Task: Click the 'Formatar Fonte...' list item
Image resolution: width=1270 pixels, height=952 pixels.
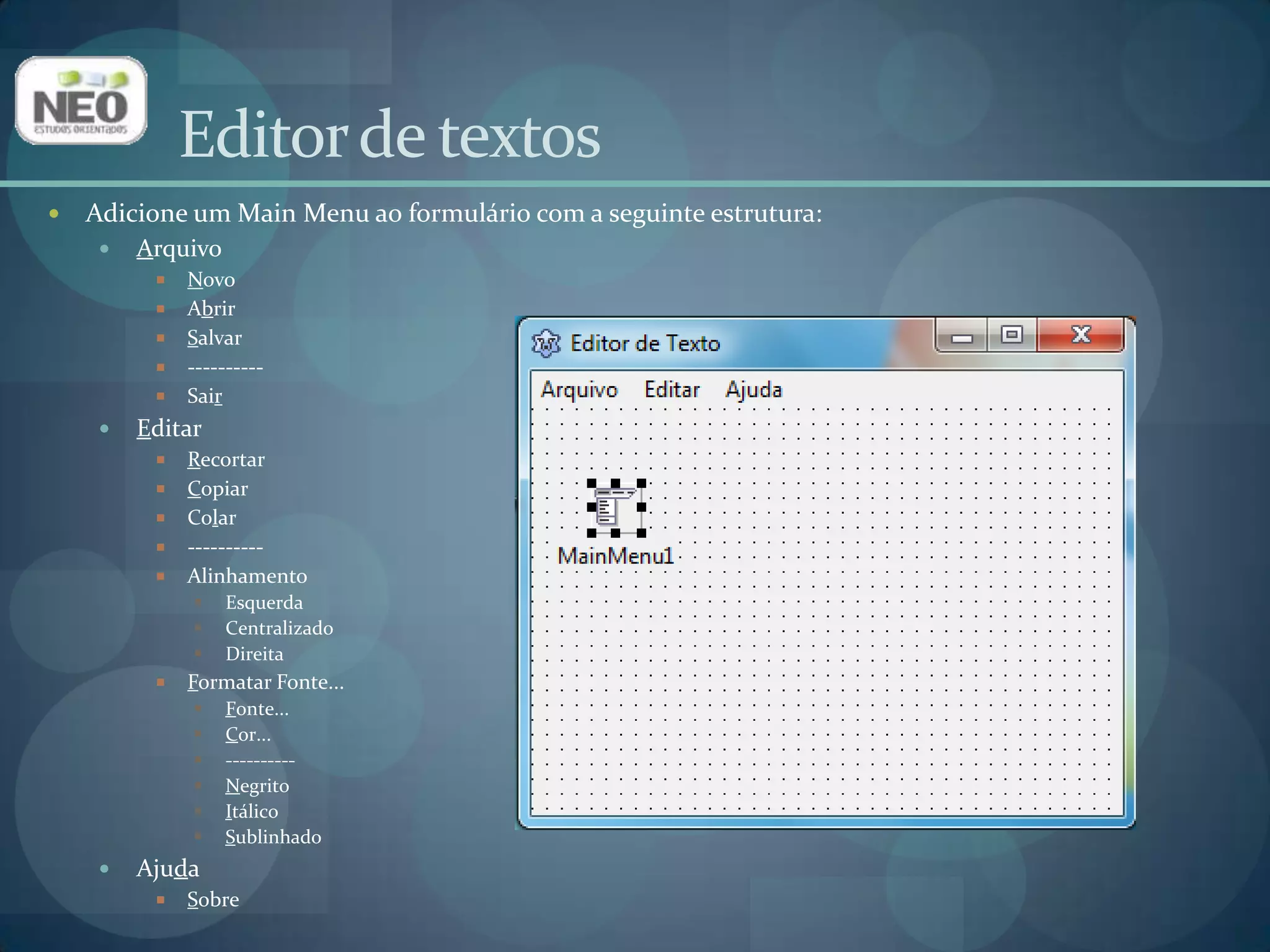Action: tap(265, 682)
